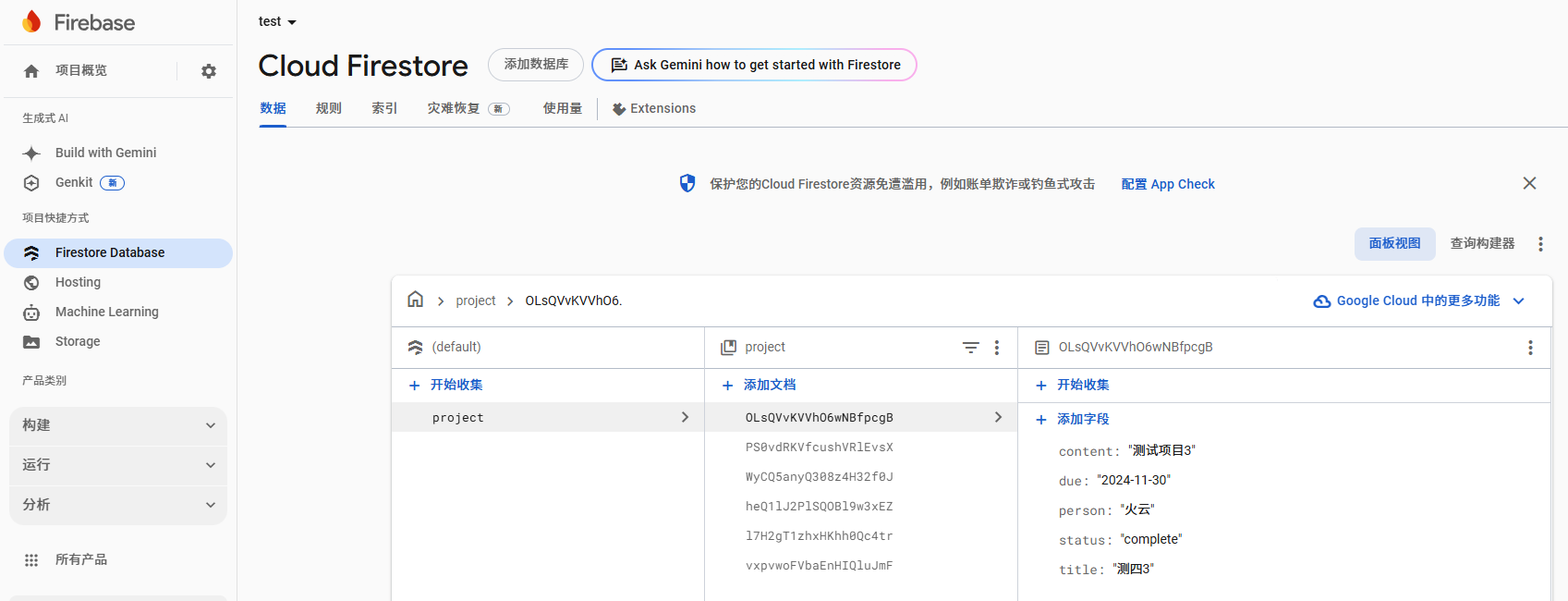Screen dimensions: 1568x601
Task: Select document OLsQVvKVVhO6wNBfpcgB
Action: (861, 417)
